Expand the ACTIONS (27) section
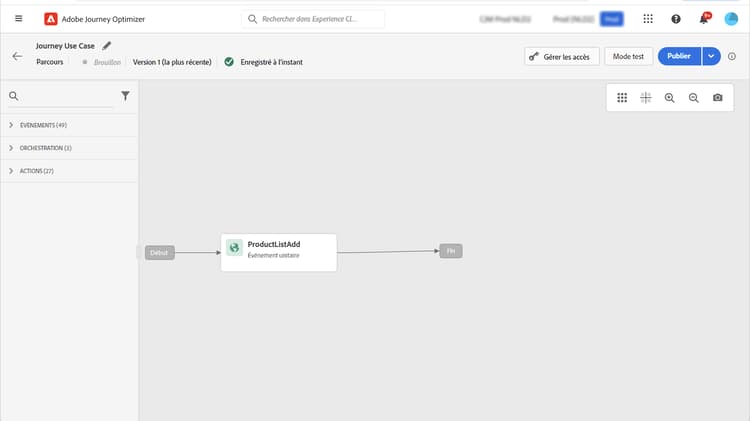 coord(68,171)
